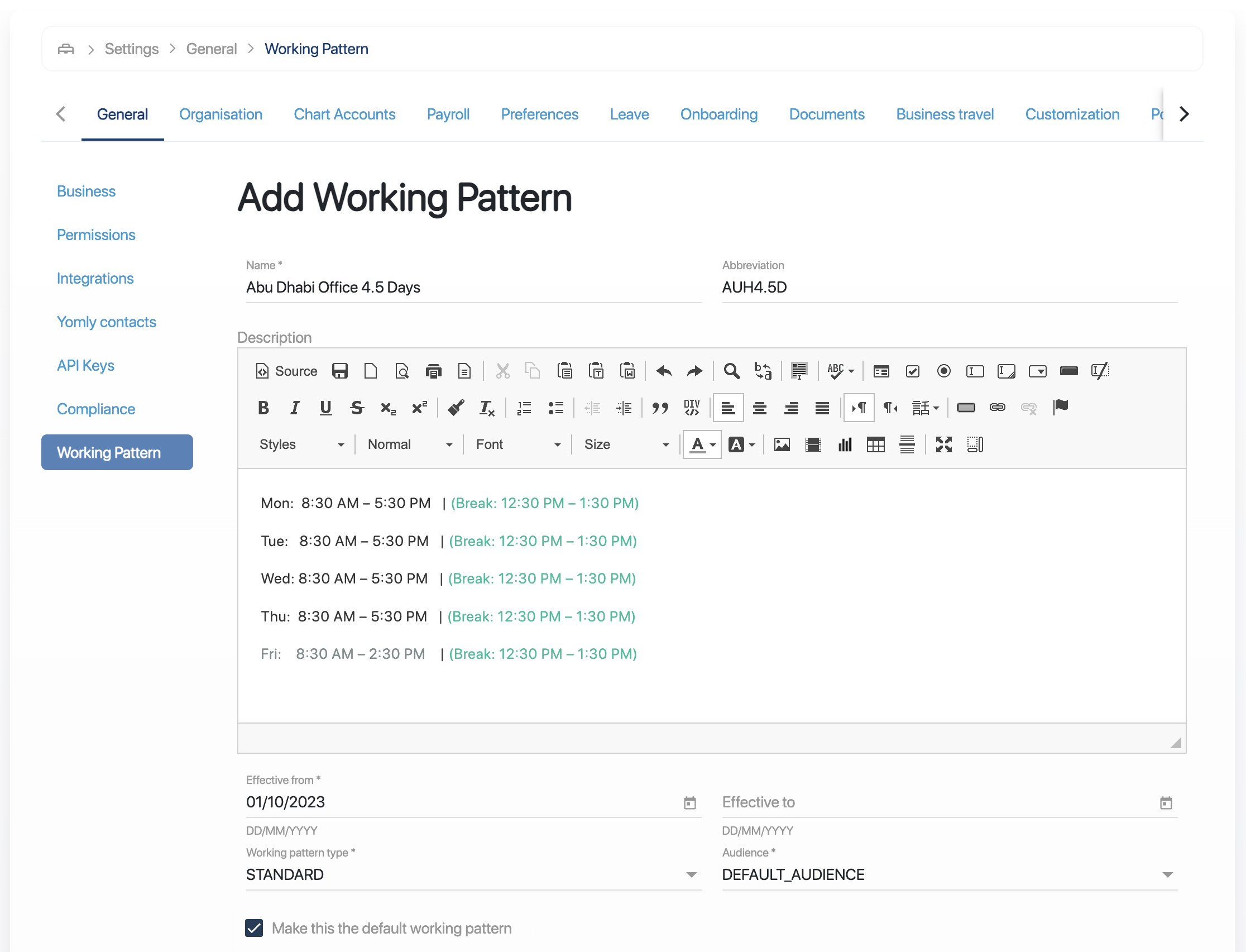Open the Styles dropdown
The width and height of the screenshot is (1246, 952).
pos(302,444)
